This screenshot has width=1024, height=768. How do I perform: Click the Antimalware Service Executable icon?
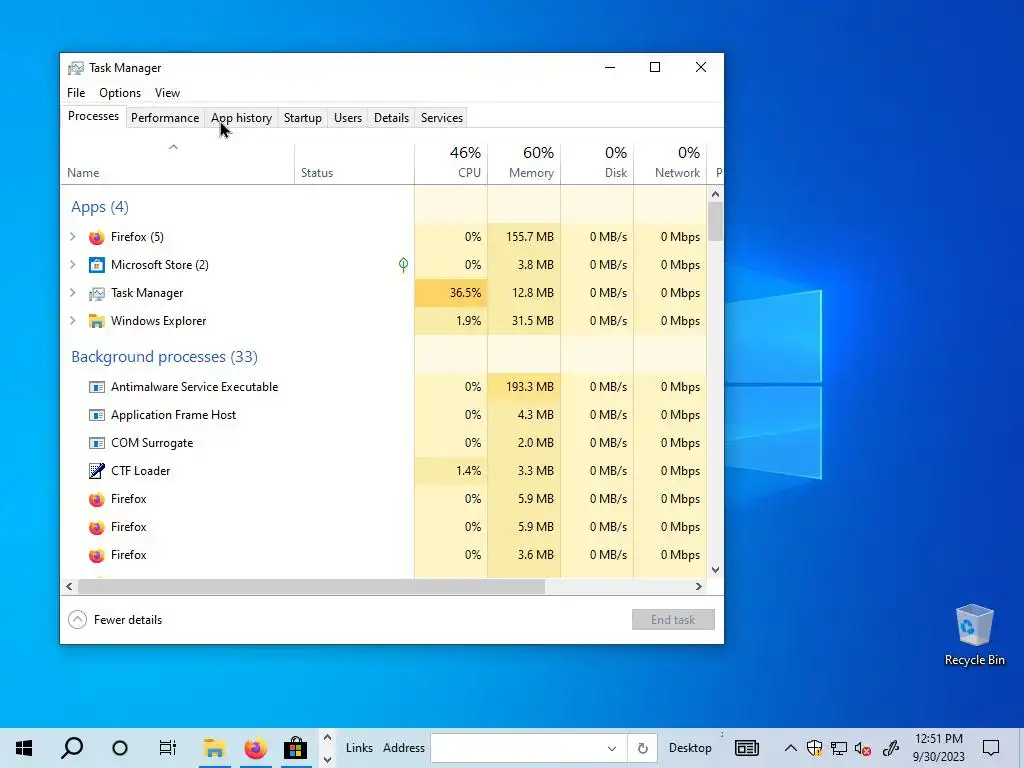(x=97, y=387)
